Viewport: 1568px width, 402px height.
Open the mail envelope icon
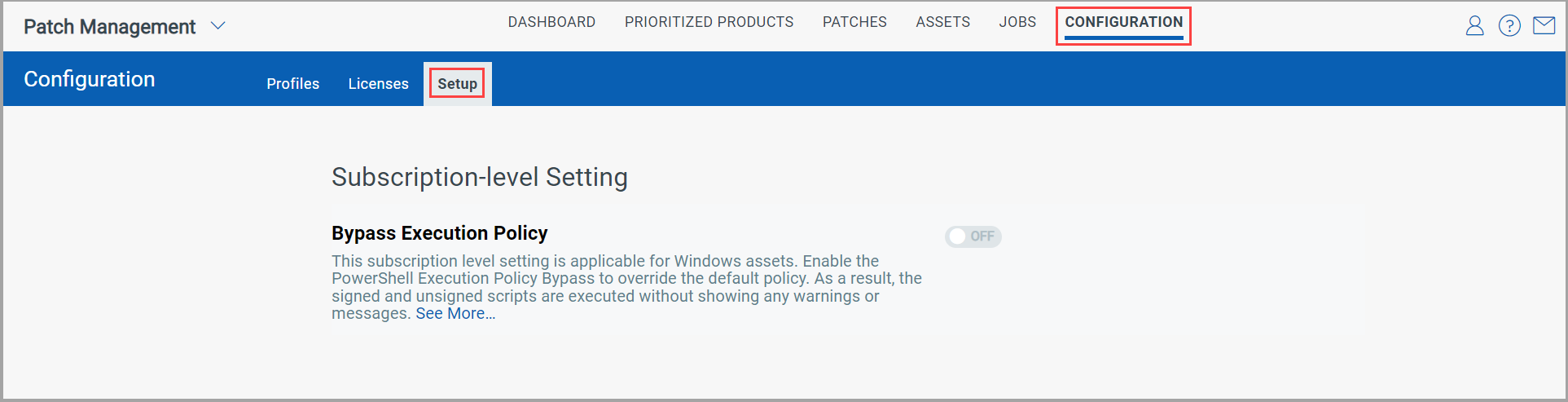point(1544,26)
